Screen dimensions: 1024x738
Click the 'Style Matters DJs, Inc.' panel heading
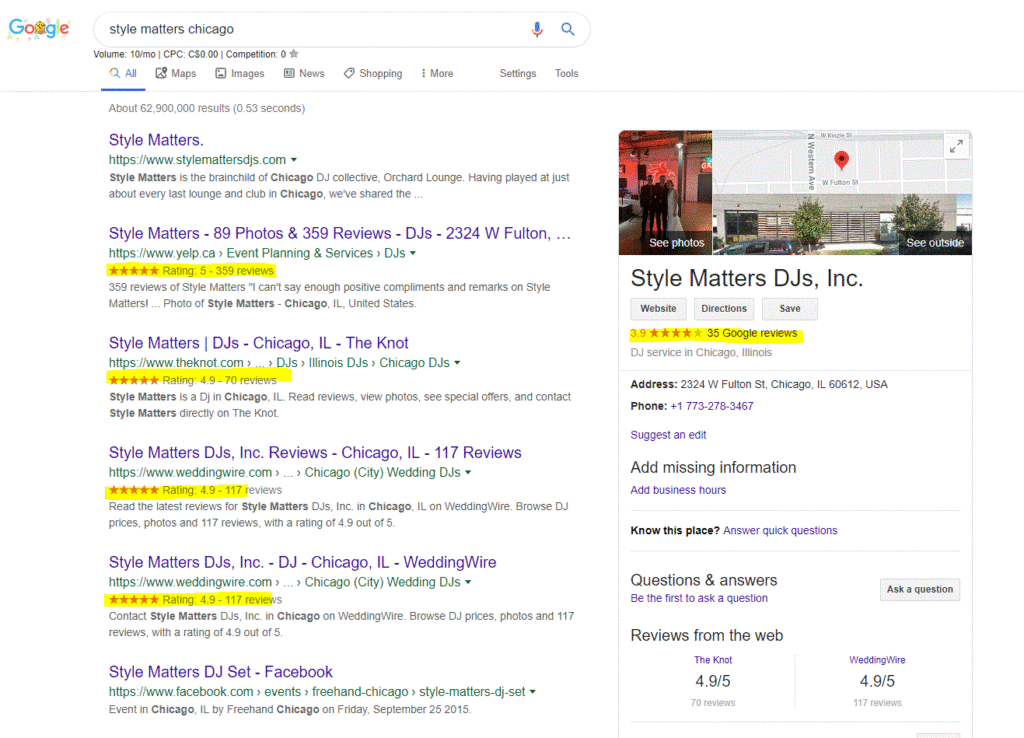746,279
